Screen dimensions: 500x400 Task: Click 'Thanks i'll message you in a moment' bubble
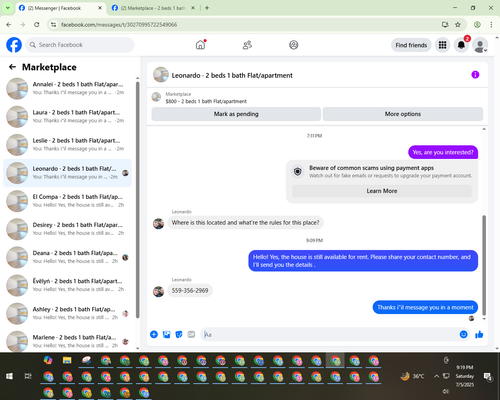click(425, 307)
